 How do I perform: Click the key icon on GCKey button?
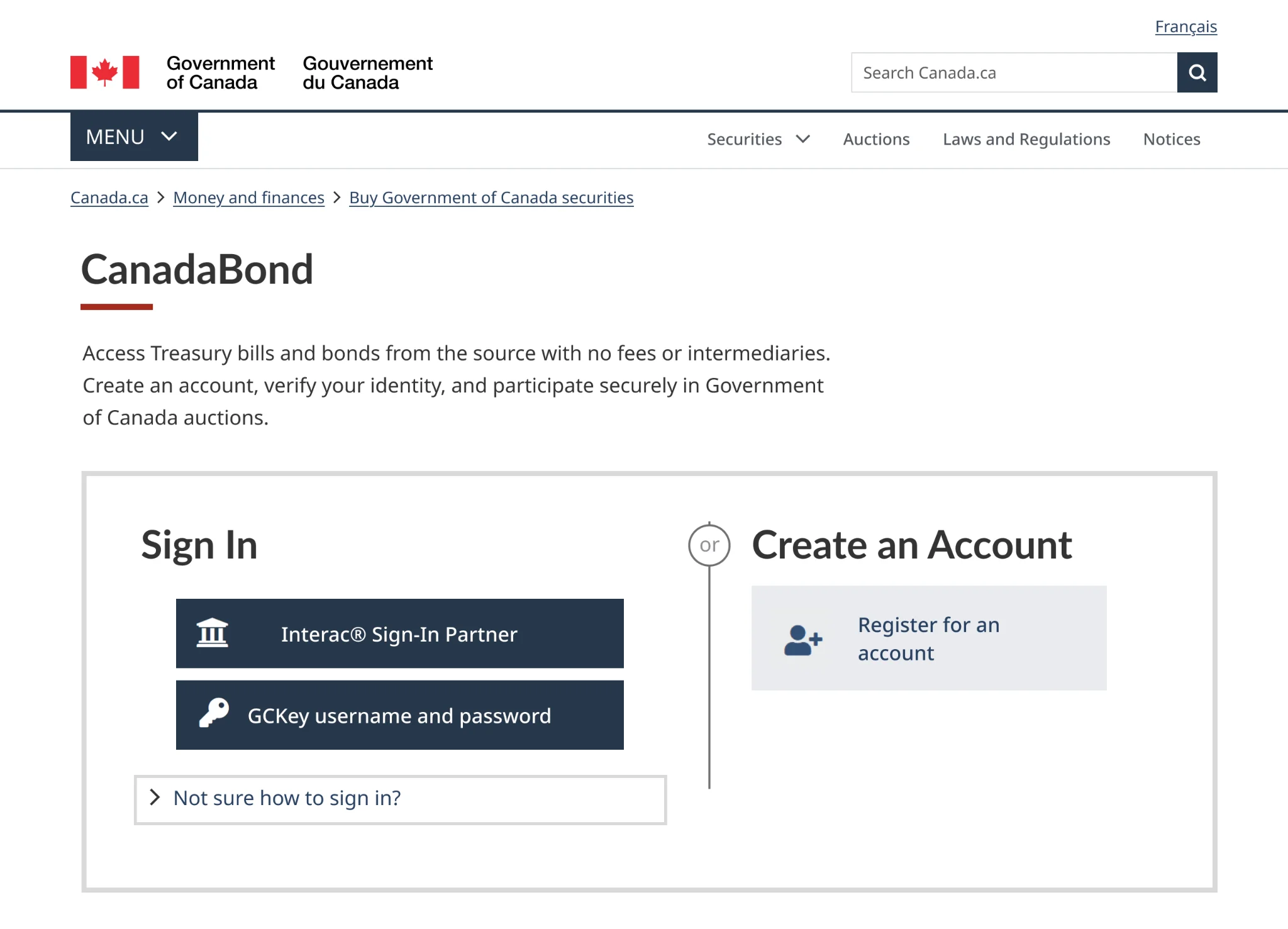214,715
